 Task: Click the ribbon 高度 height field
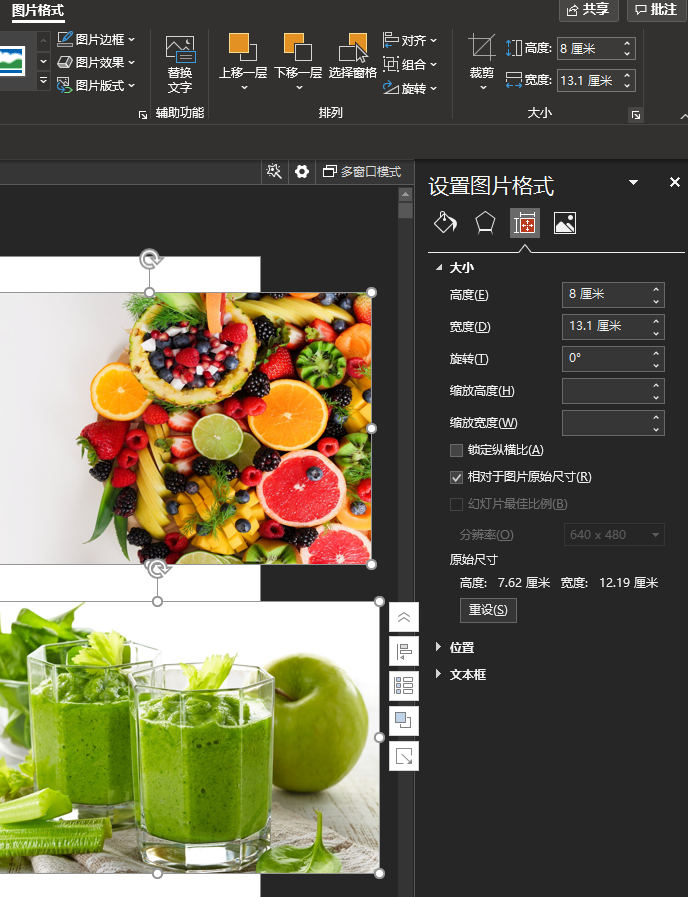[590, 49]
